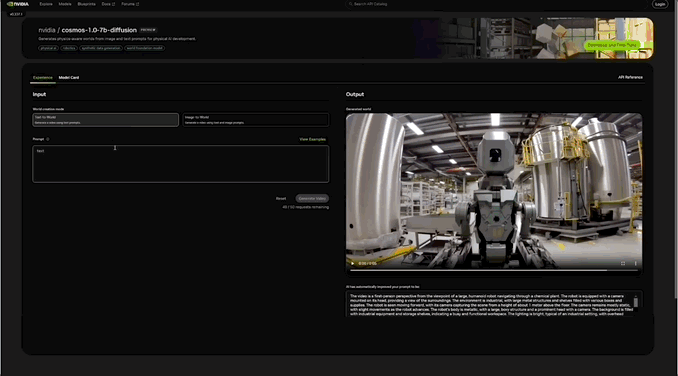This screenshot has height=376, width=678.
Task: Click the NVIDIA logo in the header
Action: [18, 4]
